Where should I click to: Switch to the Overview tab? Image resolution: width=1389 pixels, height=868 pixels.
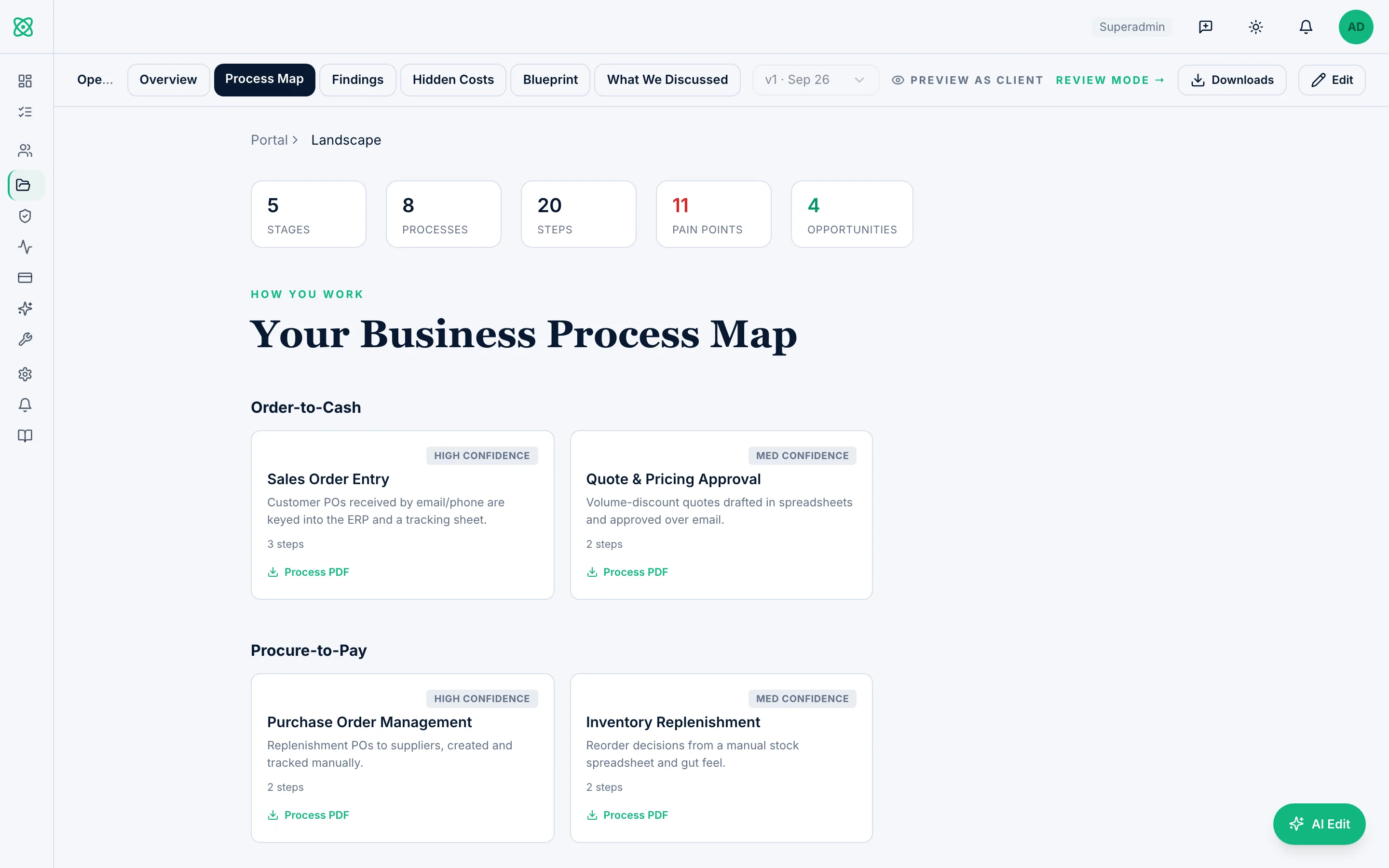coord(168,80)
